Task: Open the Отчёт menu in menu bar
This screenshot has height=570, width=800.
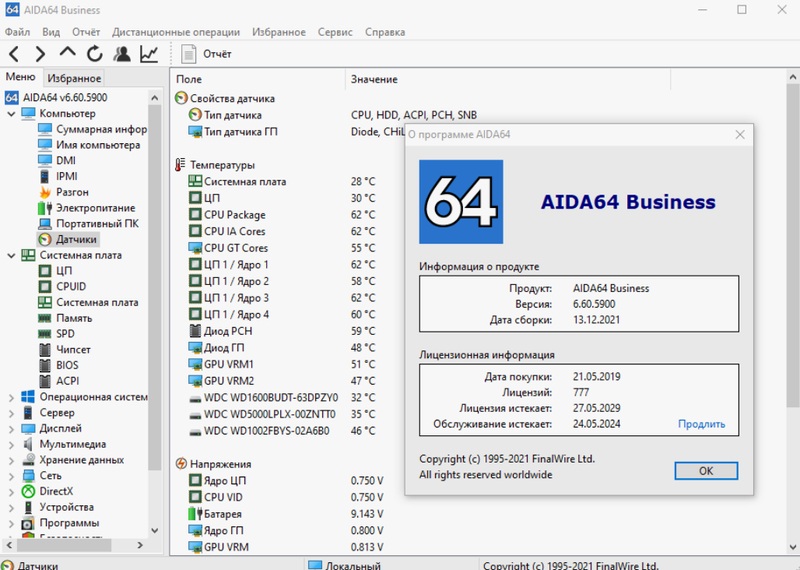Action: click(86, 32)
